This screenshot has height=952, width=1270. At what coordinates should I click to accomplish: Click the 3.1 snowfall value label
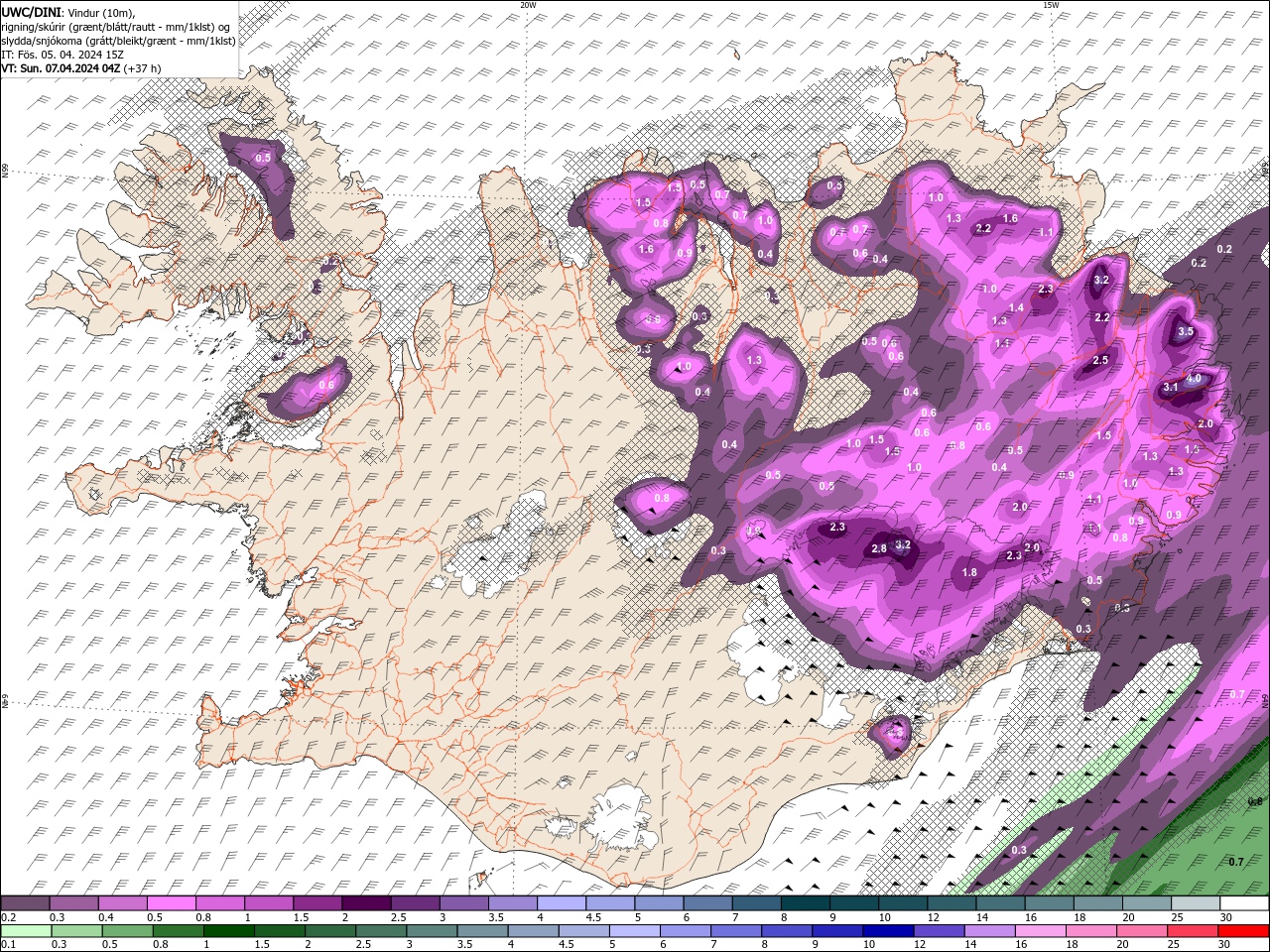pos(1170,387)
